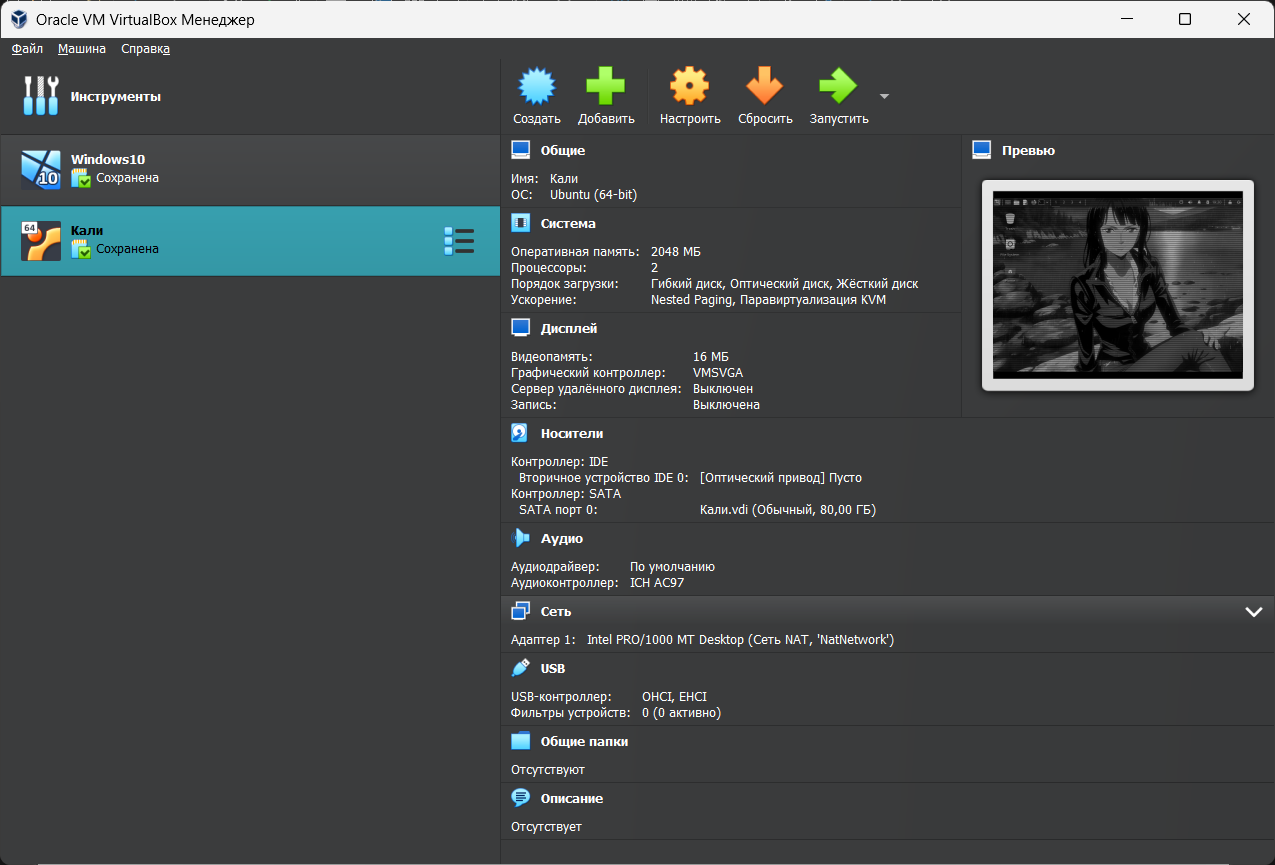Open the Дисплей section header link
Screen dimensions: 1275x865
click(x=569, y=328)
